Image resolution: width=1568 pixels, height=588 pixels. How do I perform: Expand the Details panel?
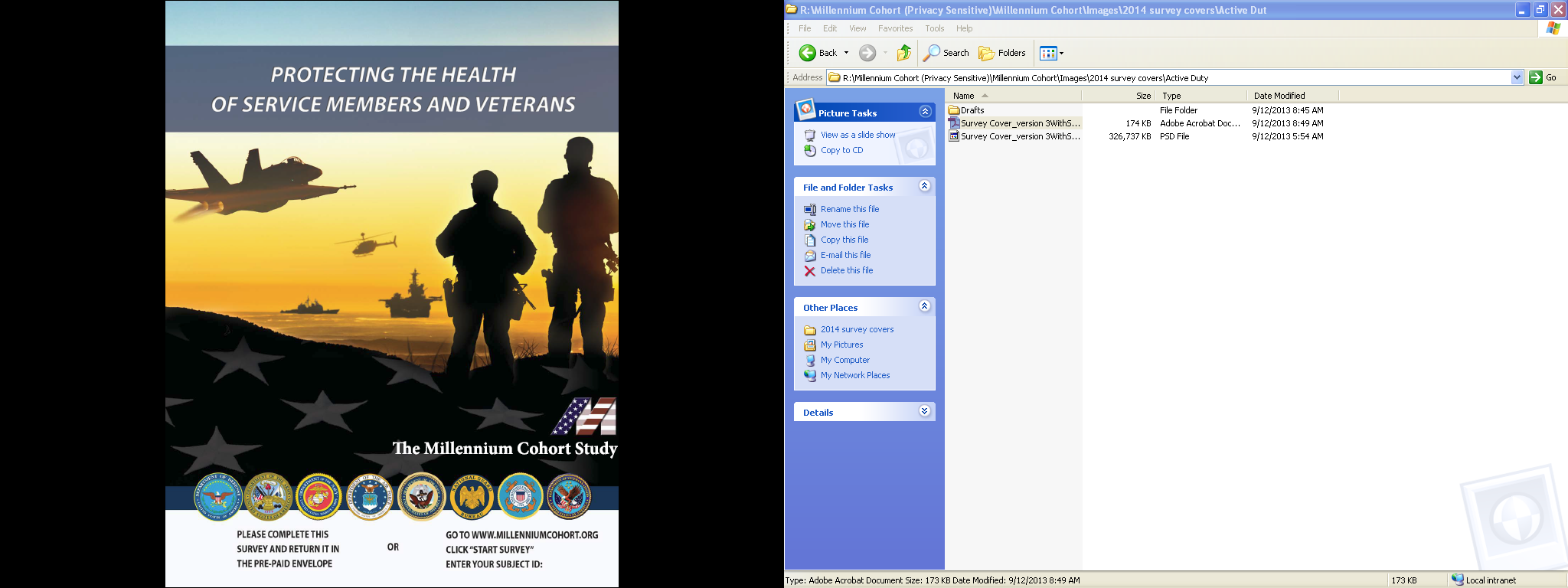point(924,411)
